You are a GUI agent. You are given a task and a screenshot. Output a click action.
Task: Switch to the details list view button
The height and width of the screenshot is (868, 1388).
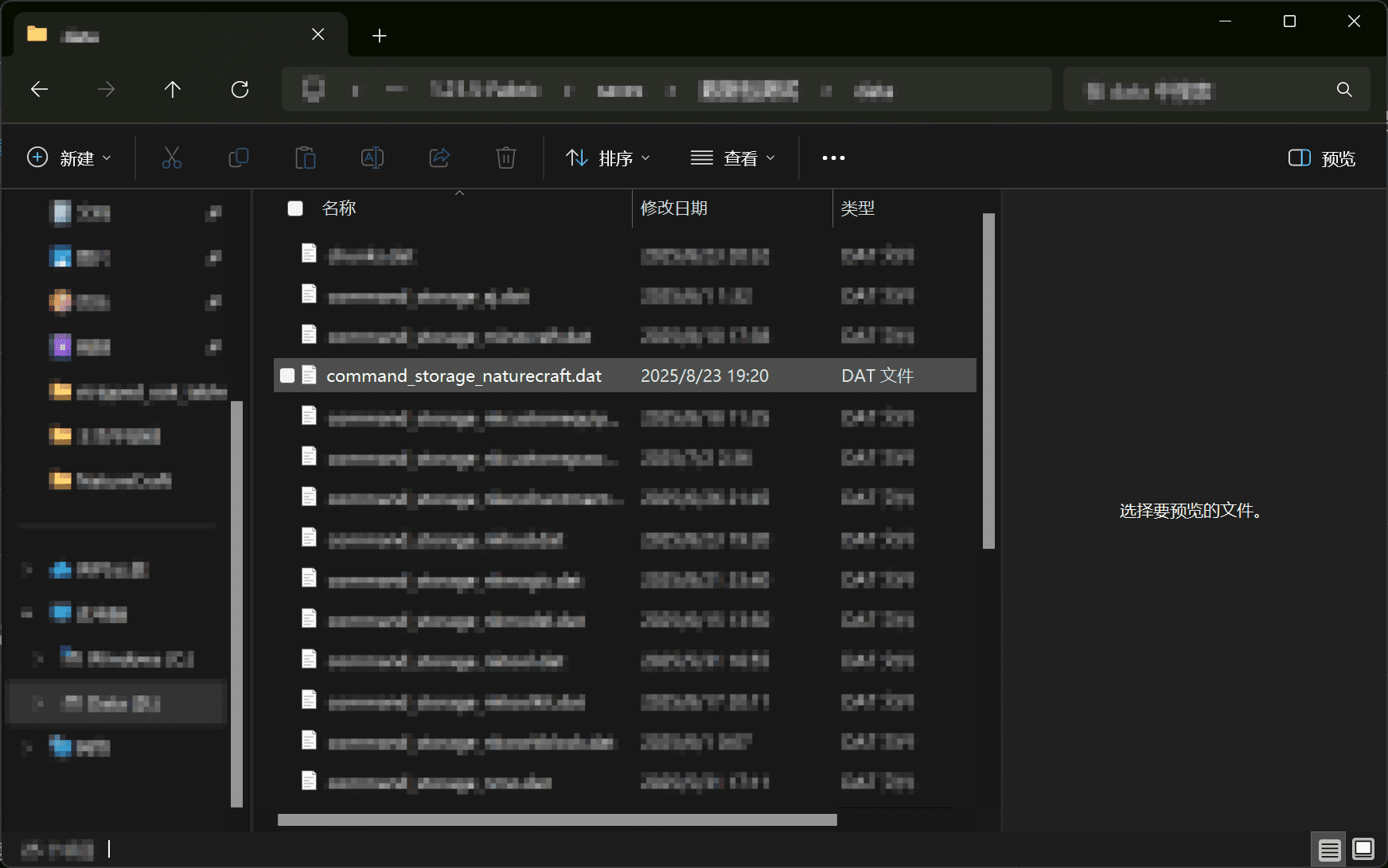1329,850
